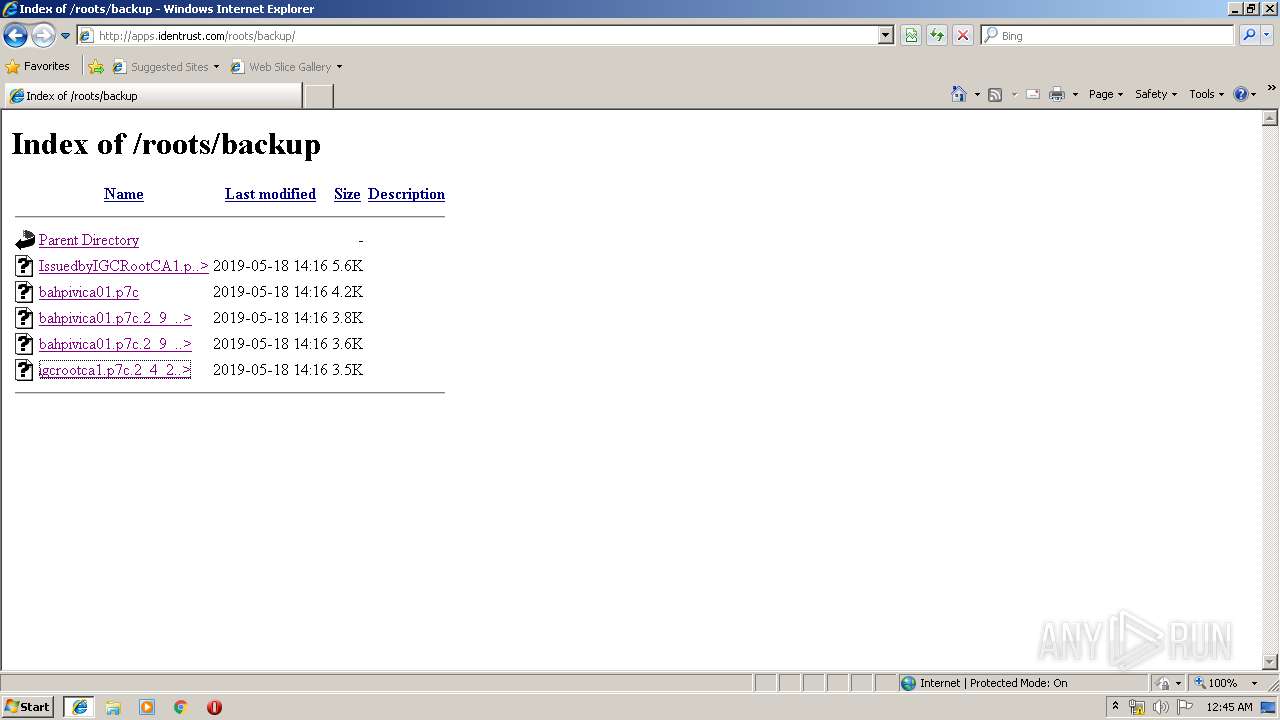Click the Parent Directory back-arrow icon
This screenshot has height=720, width=1280.
pyautogui.click(x=25, y=240)
